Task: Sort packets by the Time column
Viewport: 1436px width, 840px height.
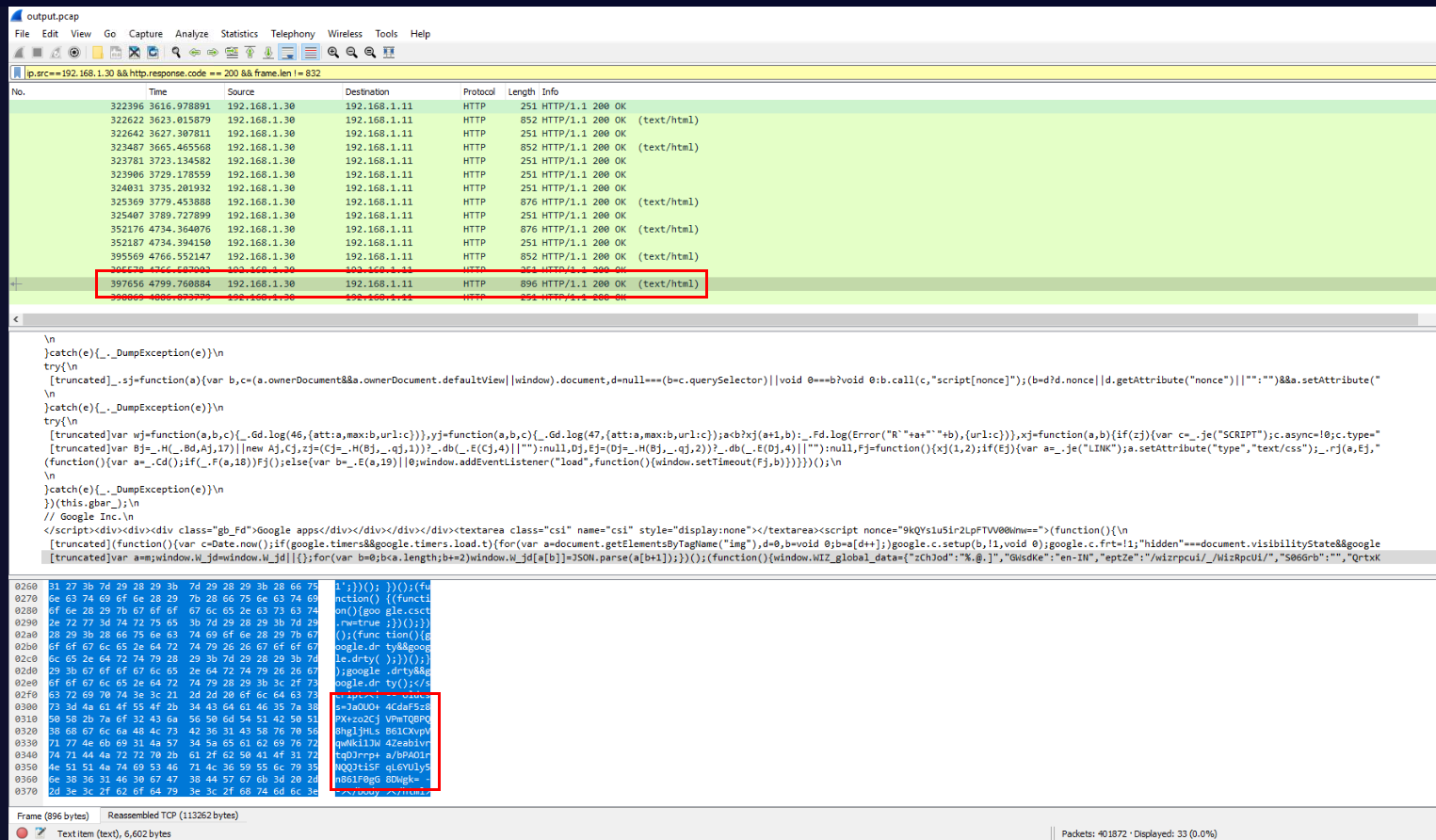Action: click(x=186, y=92)
